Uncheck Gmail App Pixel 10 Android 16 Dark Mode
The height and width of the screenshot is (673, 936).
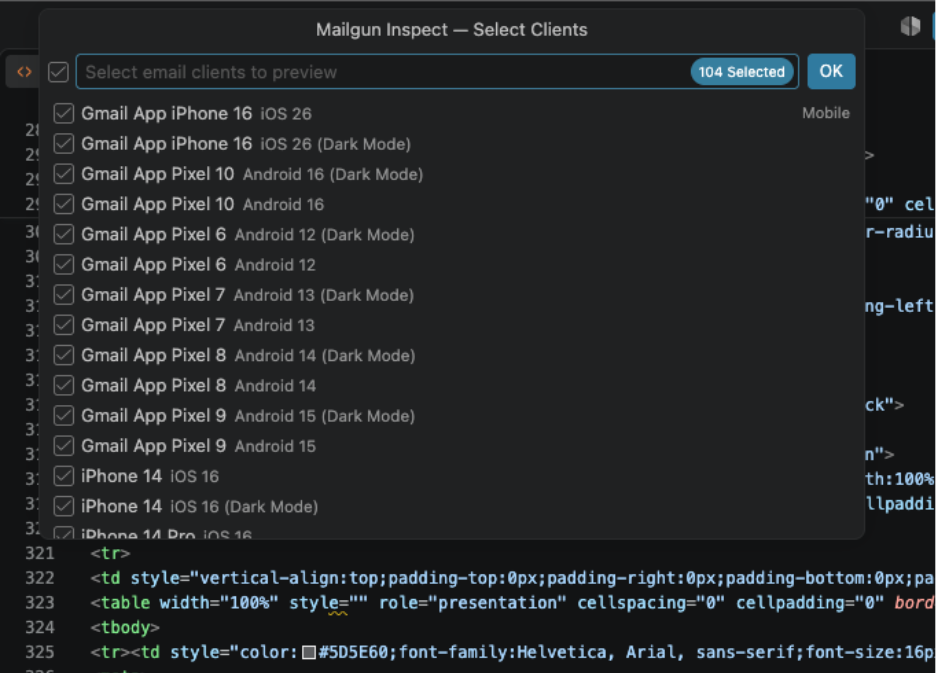coord(64,174)
